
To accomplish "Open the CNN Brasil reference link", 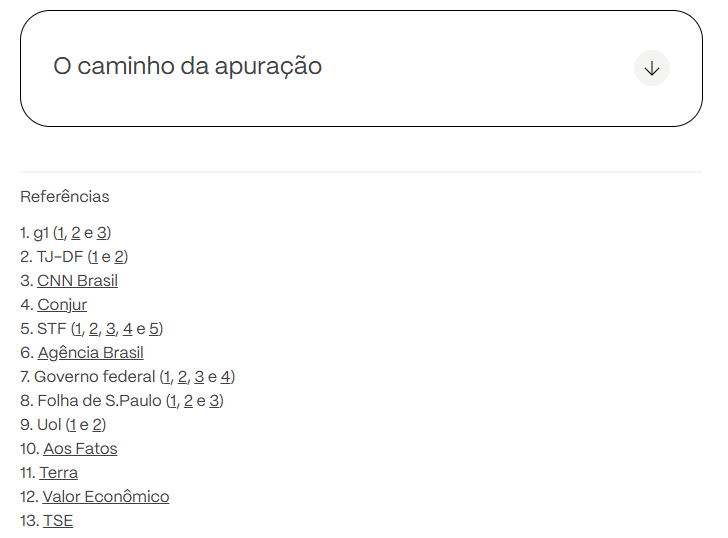I will [77, 280].
